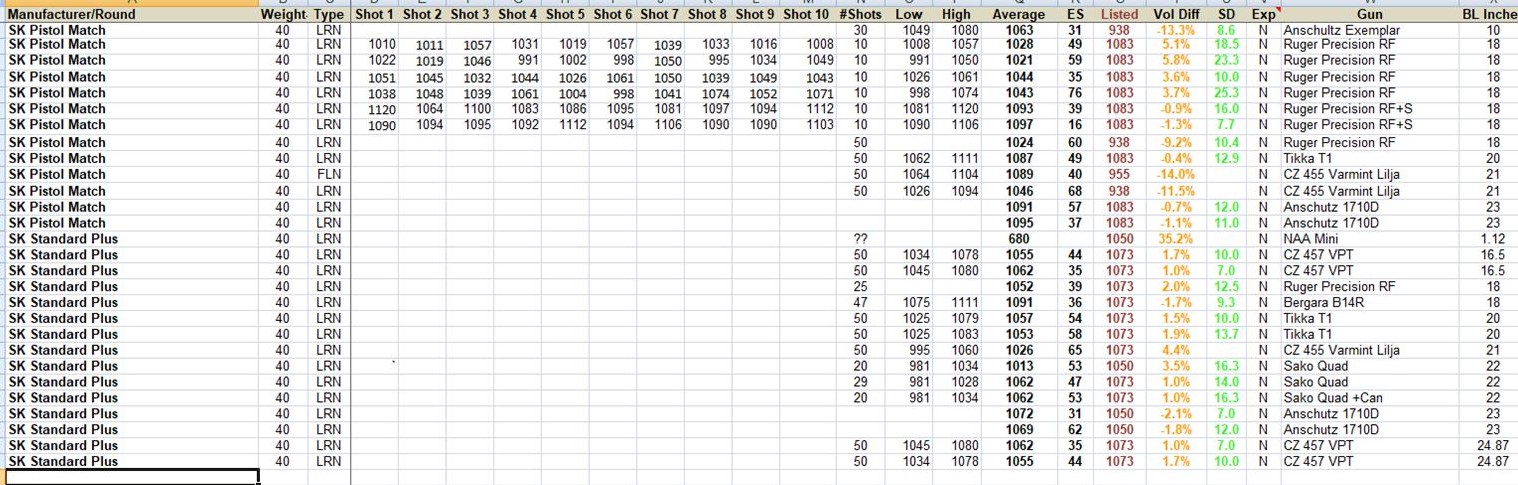This screenshot has width=1518, height=485.
Task: Select the Shot 1 value 1038
Action: [382, 93]
